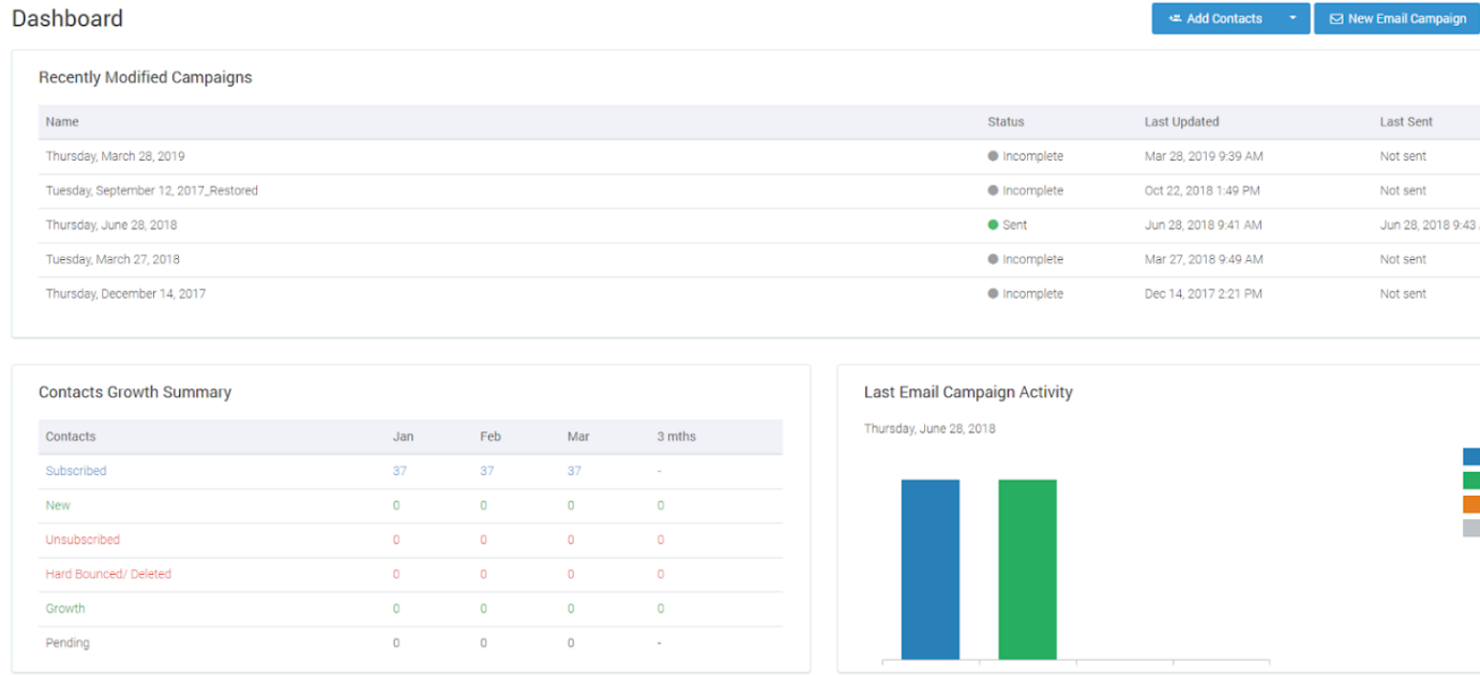Click the gray legend swatch in the chart legend
The height and width of the screenshot is (675, 1480).
coord(1470,527)
